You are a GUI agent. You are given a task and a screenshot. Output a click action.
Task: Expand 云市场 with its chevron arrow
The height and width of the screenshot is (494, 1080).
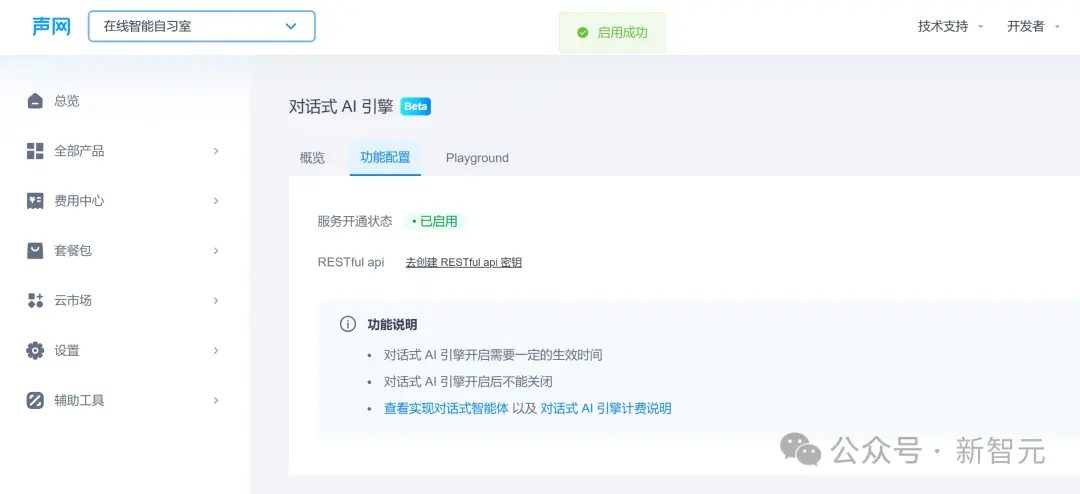tap(216, 300)
